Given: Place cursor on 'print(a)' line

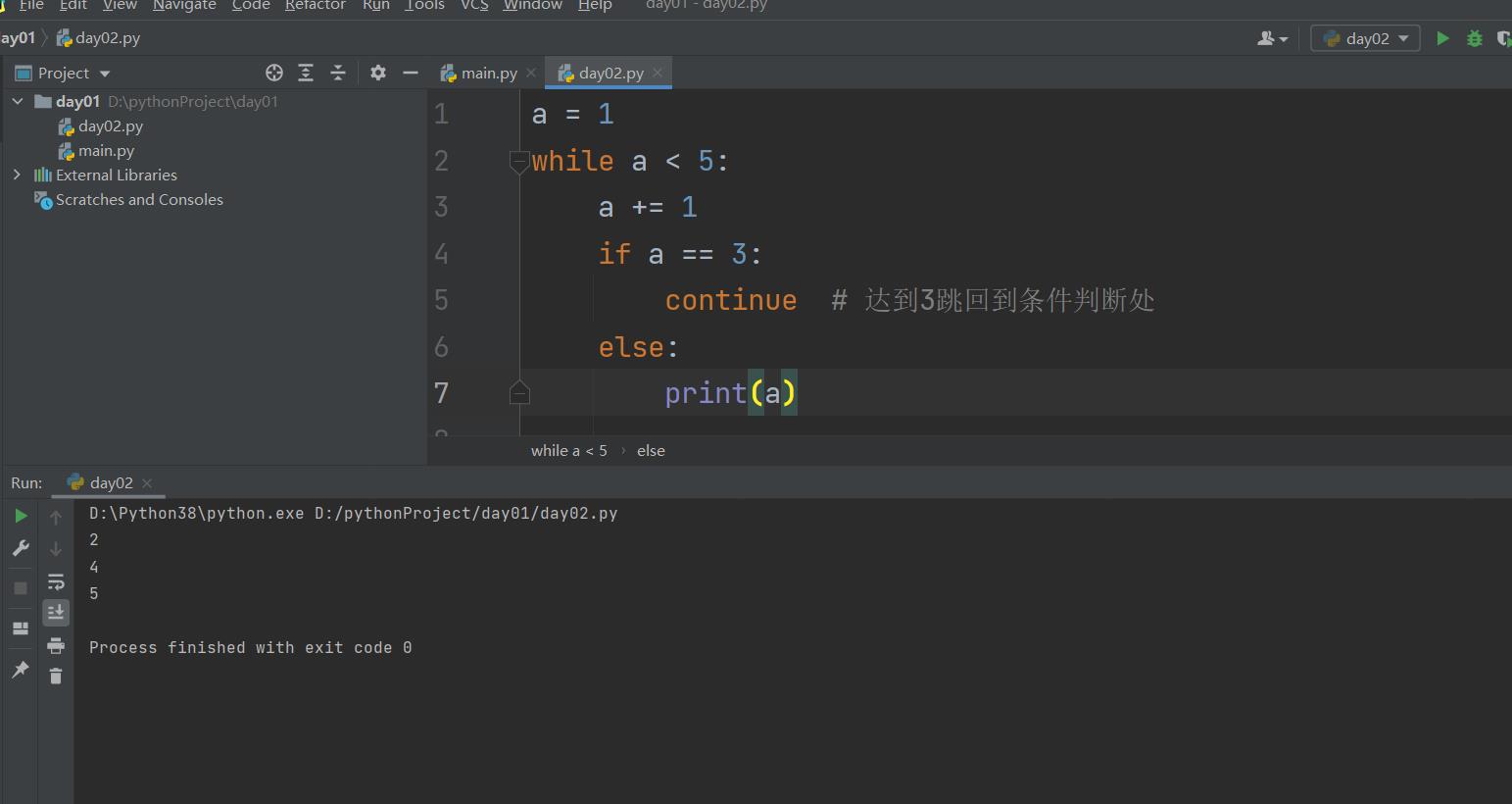Looking at the screenshot, I should pos(731,393).
